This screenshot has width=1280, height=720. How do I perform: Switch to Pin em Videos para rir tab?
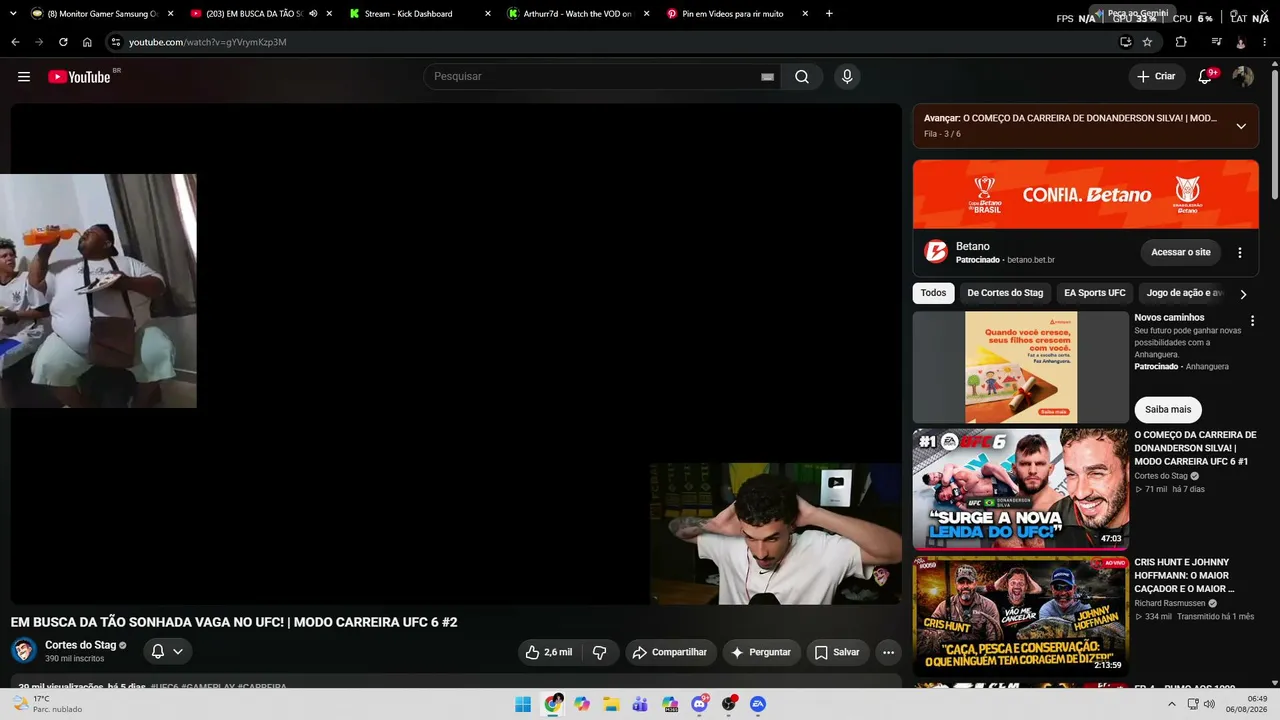pos(737,14)
